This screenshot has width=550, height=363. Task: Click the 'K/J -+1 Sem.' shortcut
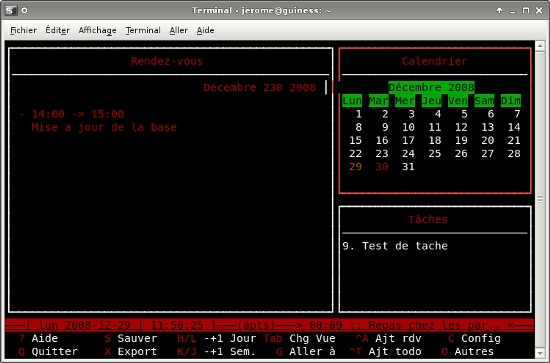coord(216,351)
